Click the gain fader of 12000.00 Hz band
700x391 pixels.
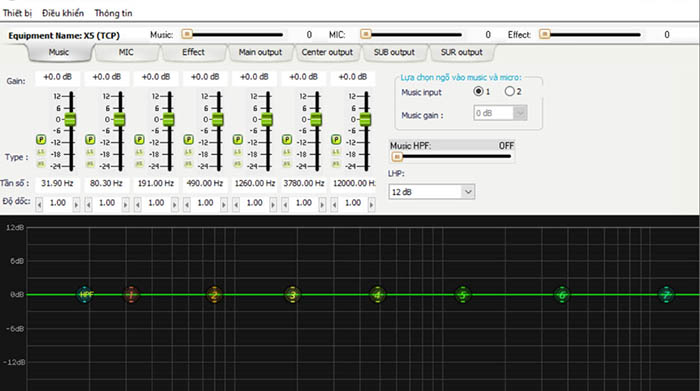click(x=365, y=119)
